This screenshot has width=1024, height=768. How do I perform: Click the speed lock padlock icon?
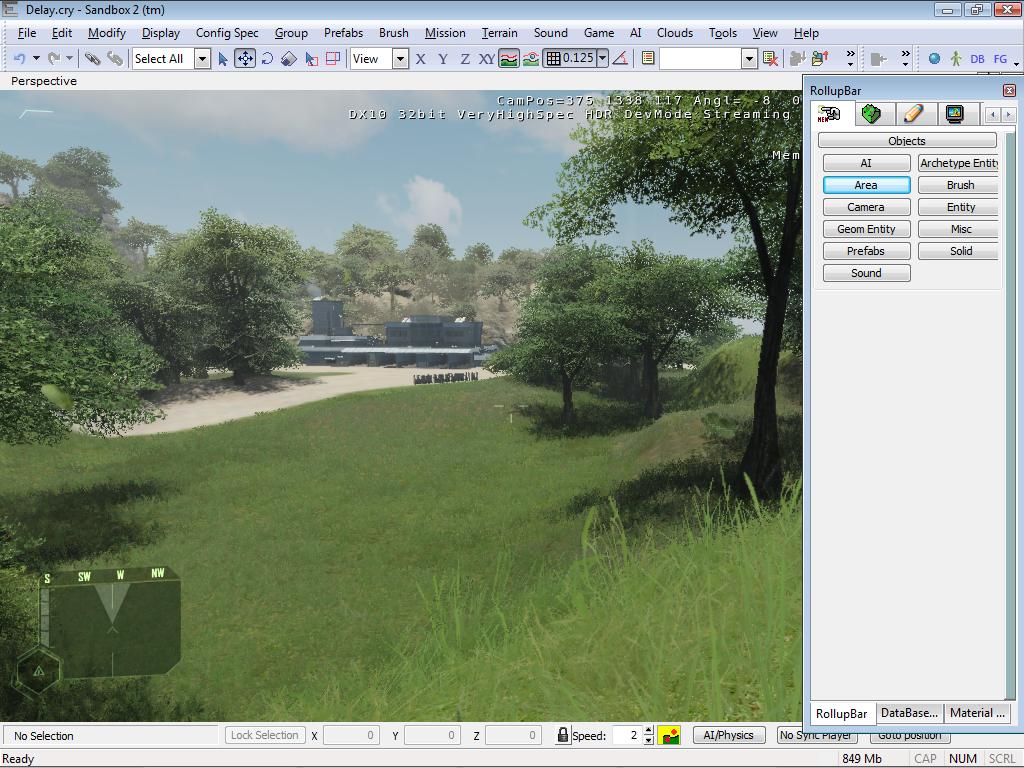562,735
